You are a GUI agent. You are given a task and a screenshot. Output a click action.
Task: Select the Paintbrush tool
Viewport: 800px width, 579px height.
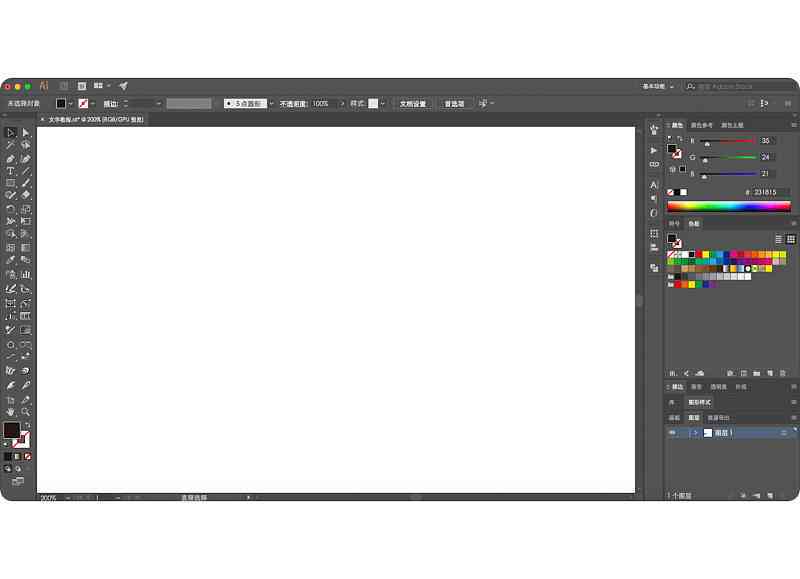[26, 183]
